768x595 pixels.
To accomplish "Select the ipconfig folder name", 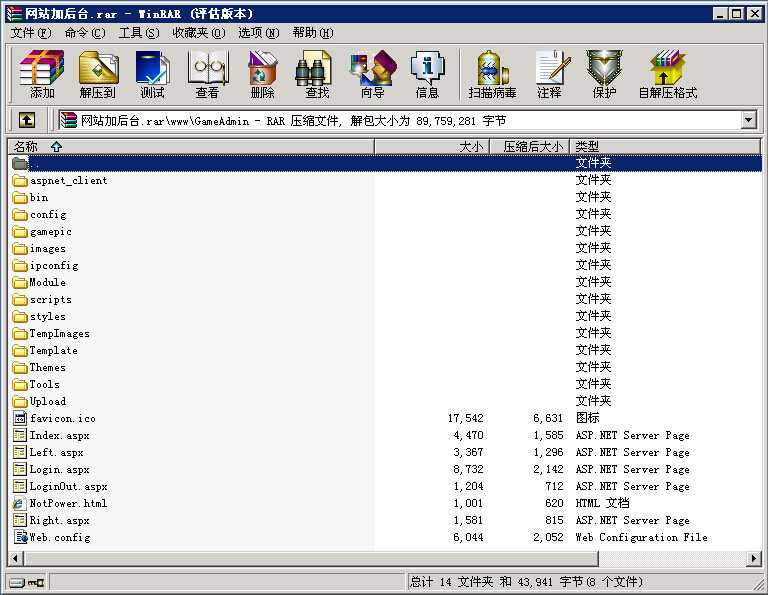I will [x=54, y=265].
